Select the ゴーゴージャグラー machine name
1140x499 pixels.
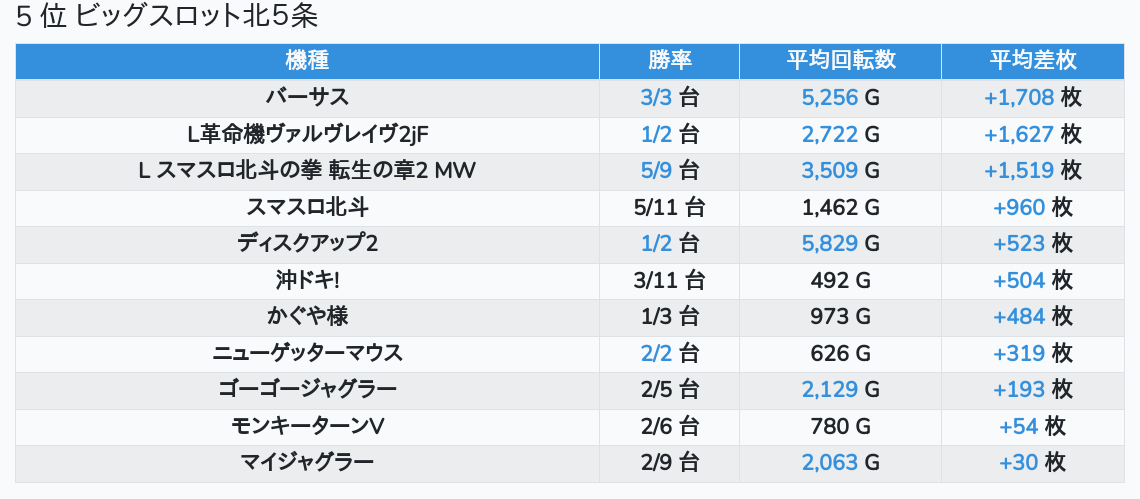click(307, 389)
